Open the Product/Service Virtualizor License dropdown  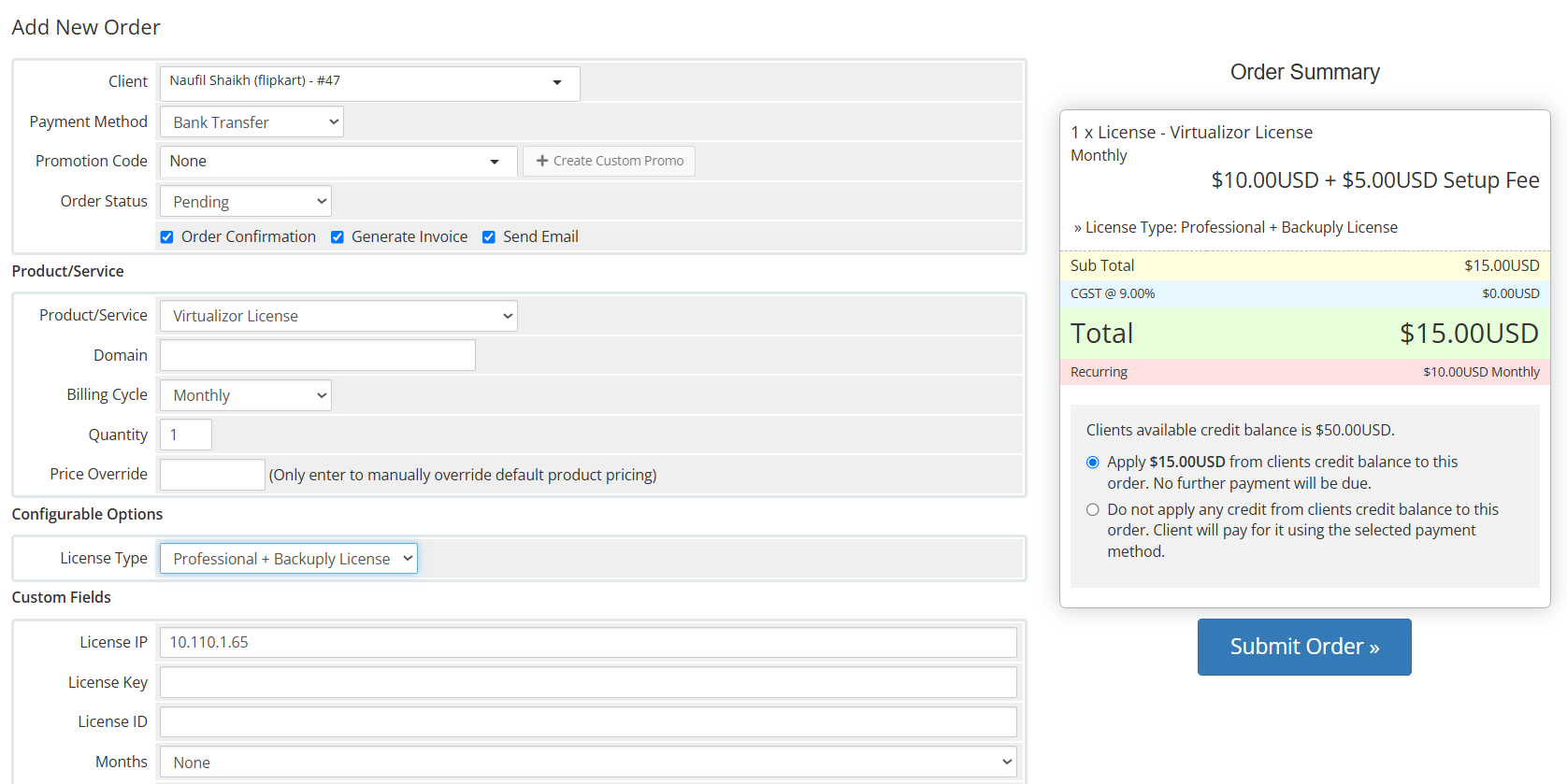tap(338, 316)
